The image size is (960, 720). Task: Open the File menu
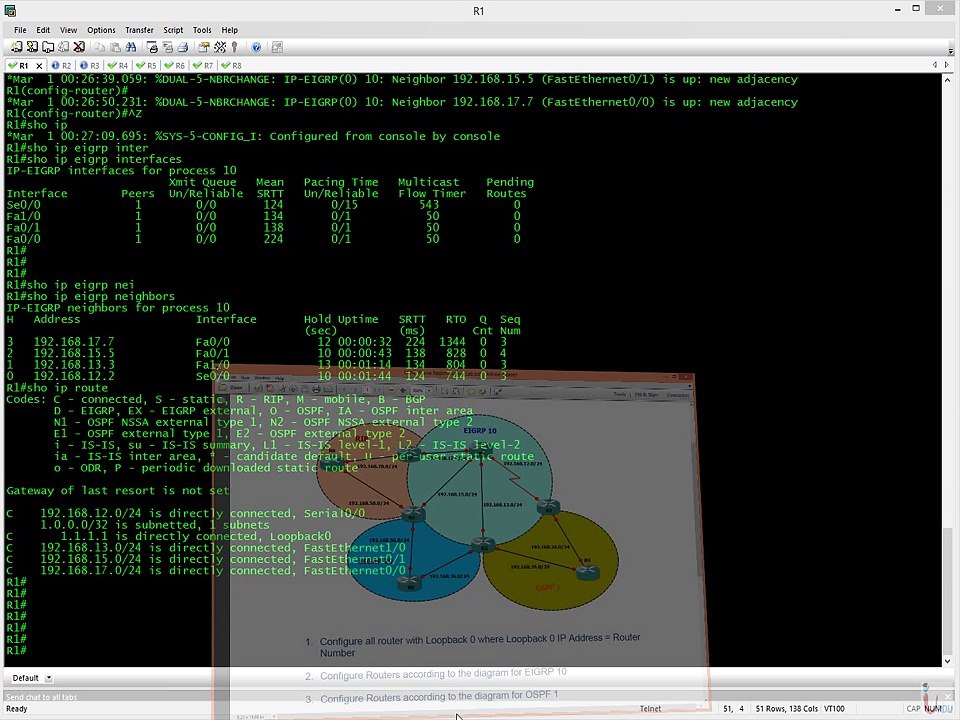[x=20, y=30]
